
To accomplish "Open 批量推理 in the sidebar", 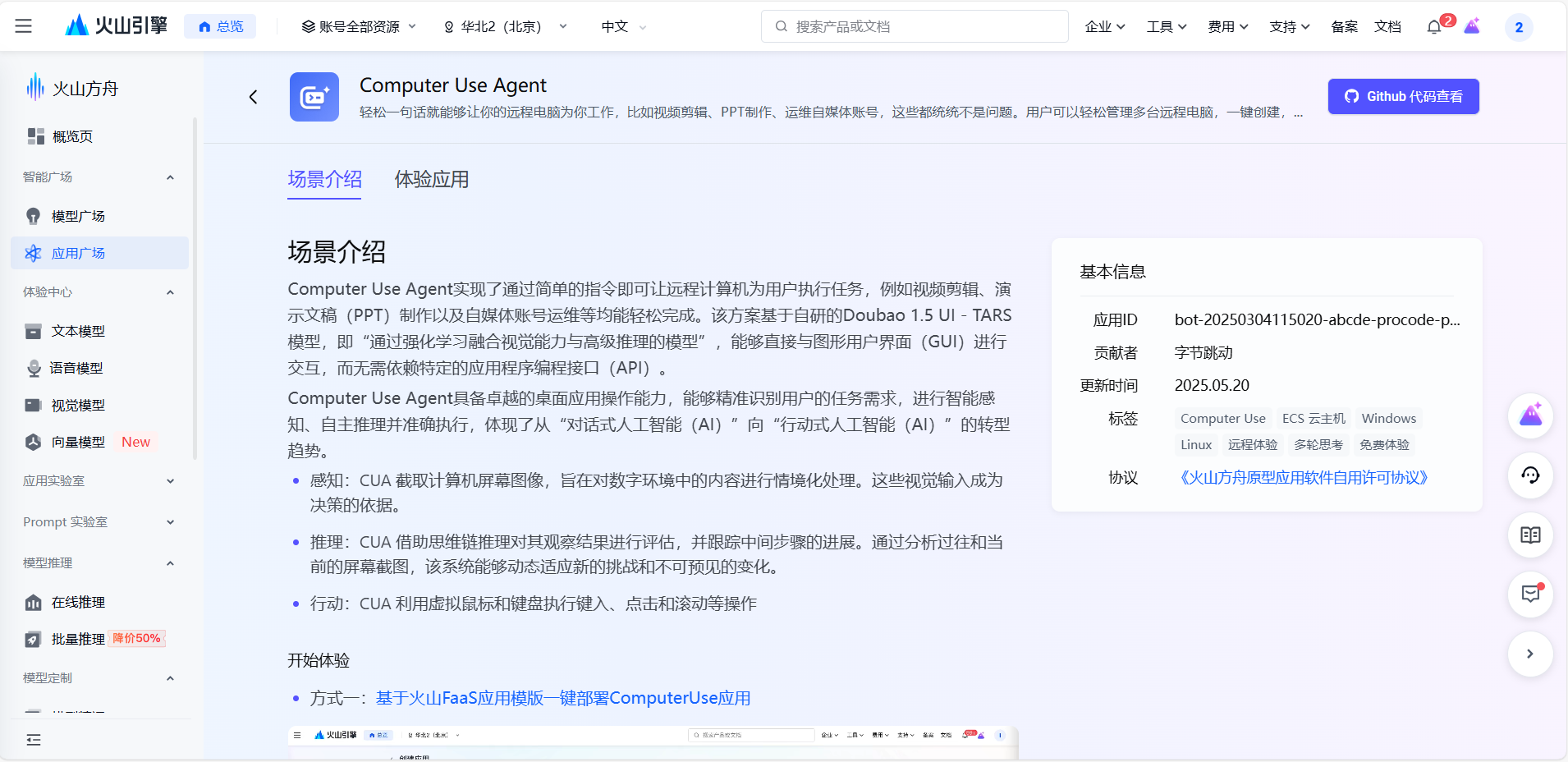I will coord(100,639).
